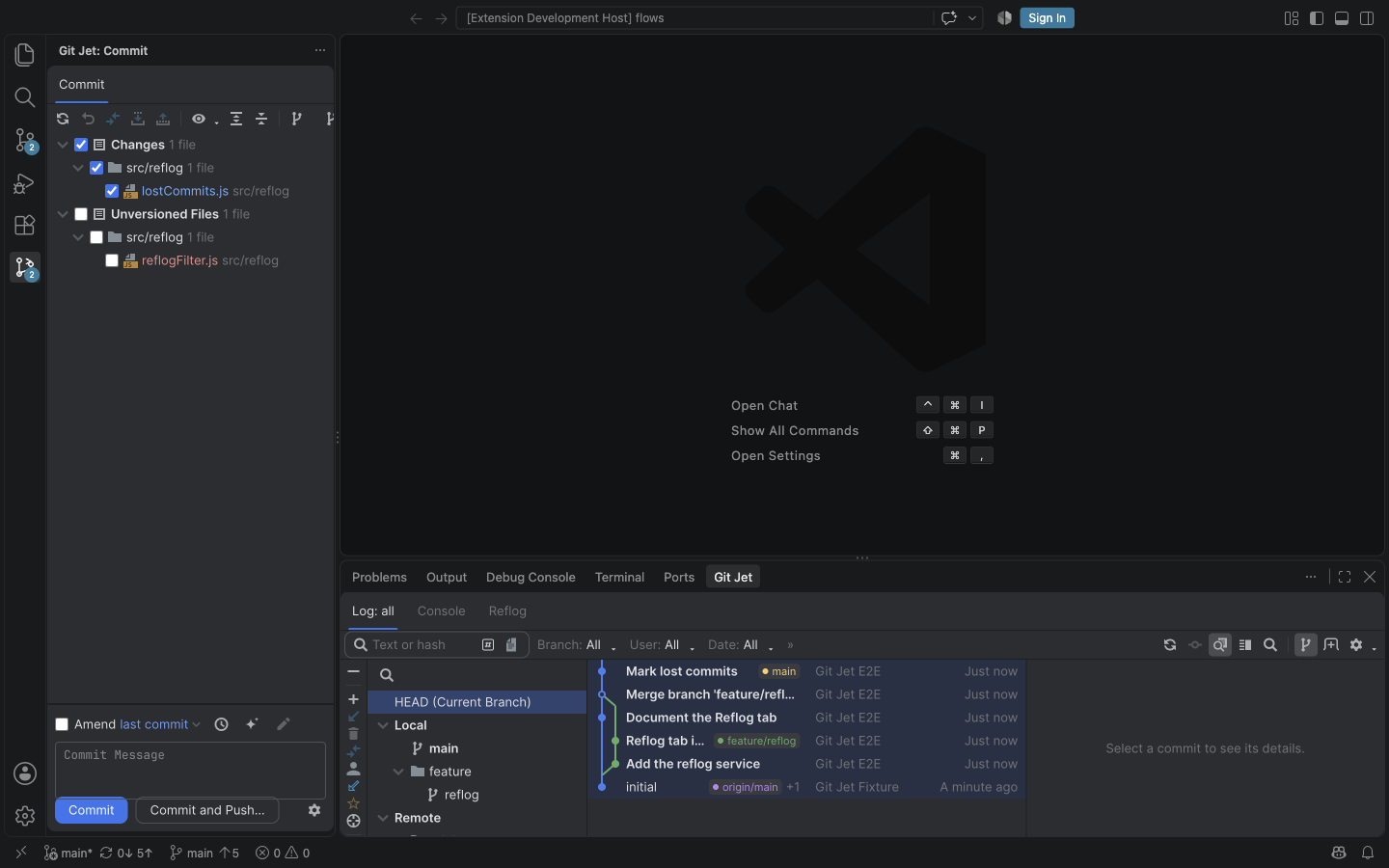Click the crosshair icon in branches sidebar
1389x868 pixels.
click(353, 821)
